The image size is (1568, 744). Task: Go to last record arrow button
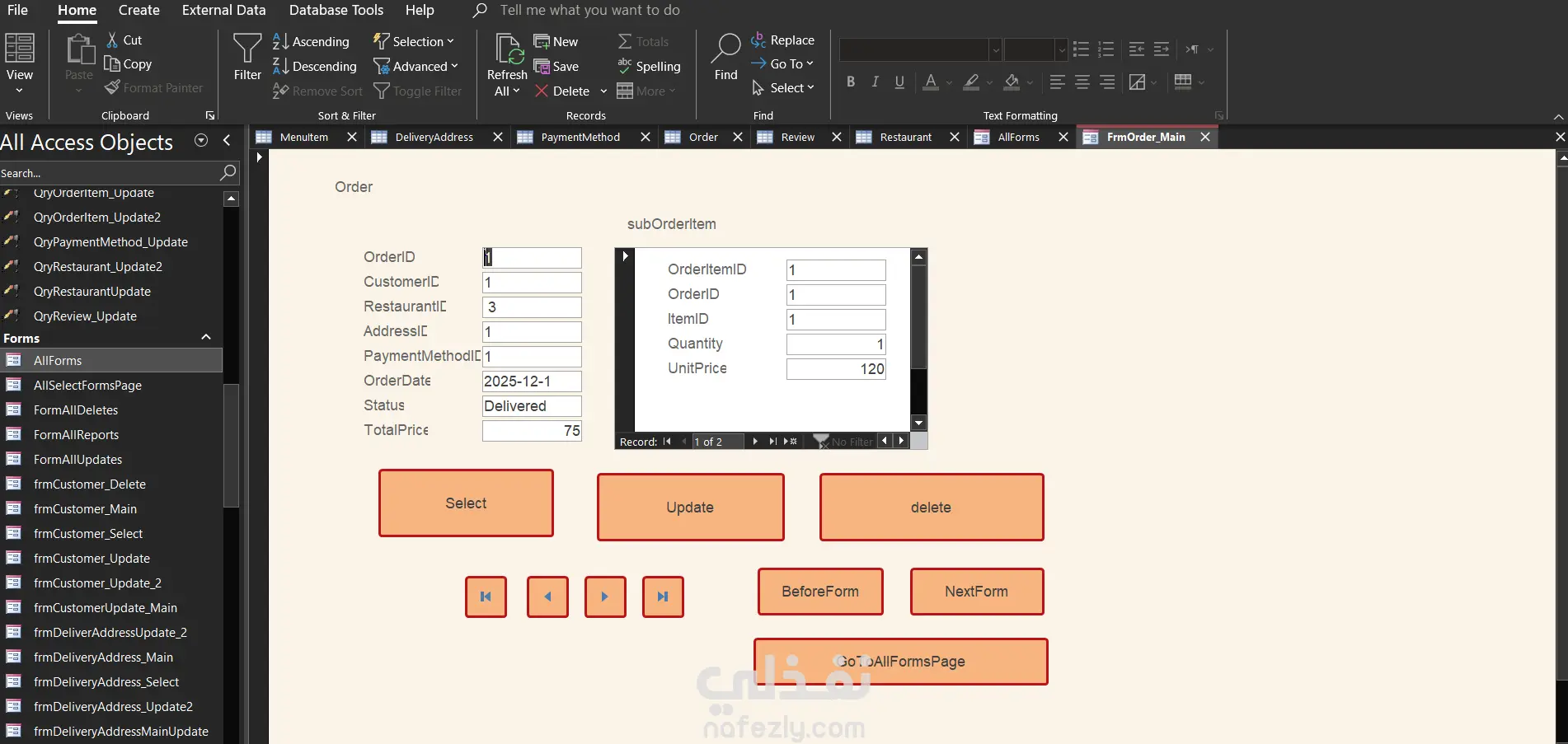point(663,597)
